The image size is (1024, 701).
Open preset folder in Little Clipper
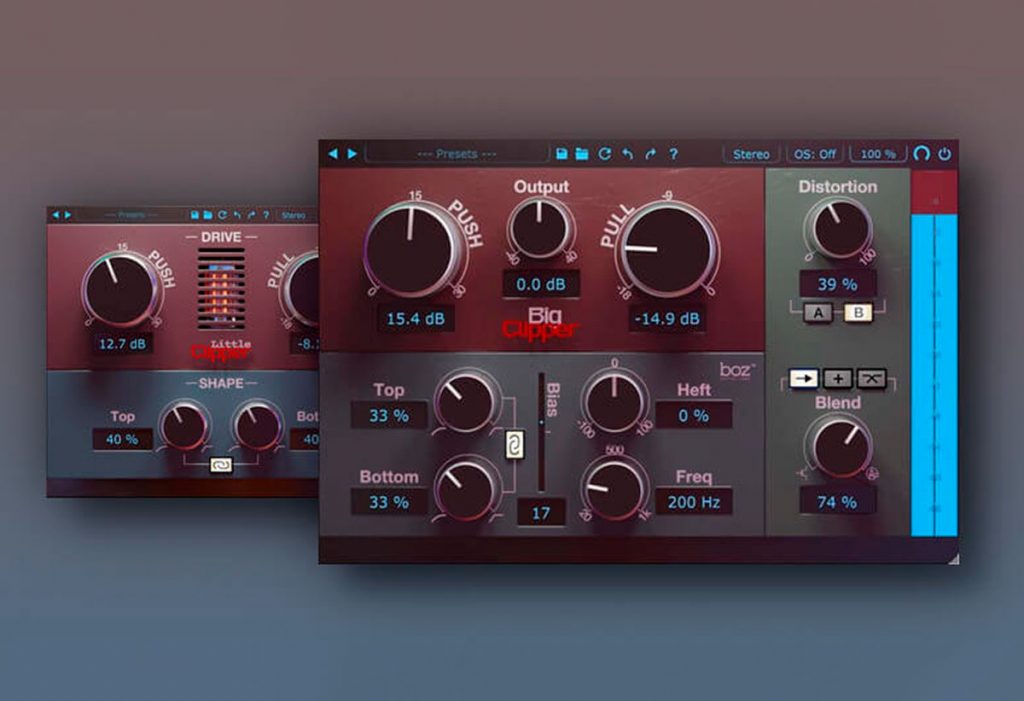coord(208,214)
